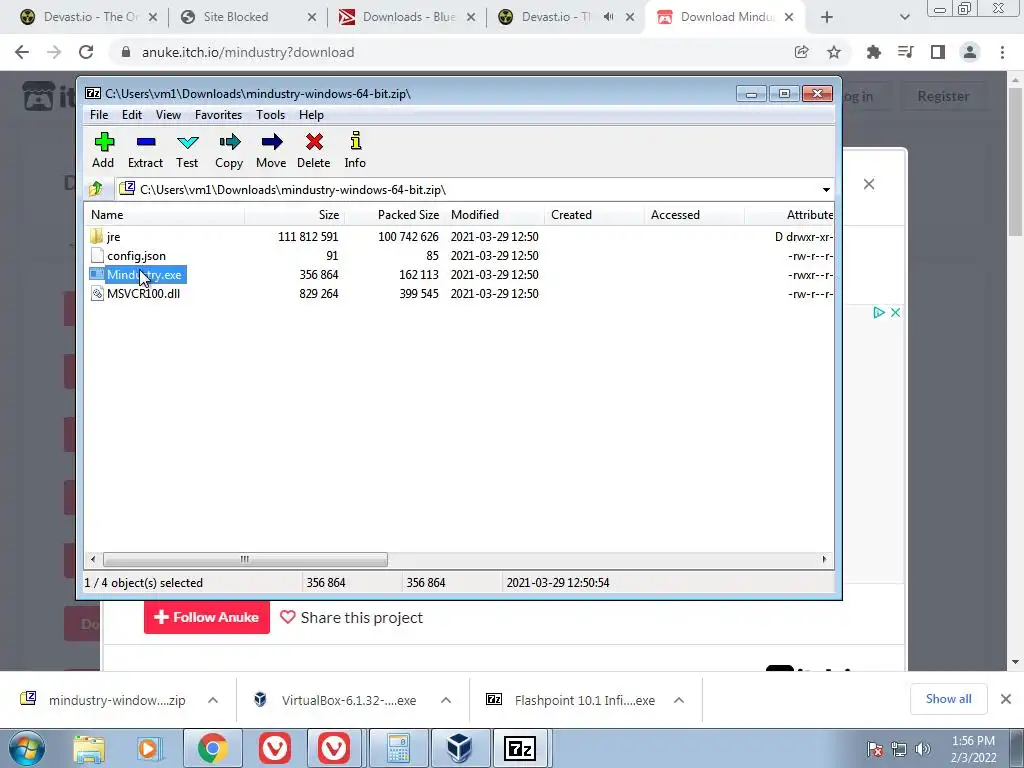
Task: Open the File menu
Action: click(x=99, y=115)
